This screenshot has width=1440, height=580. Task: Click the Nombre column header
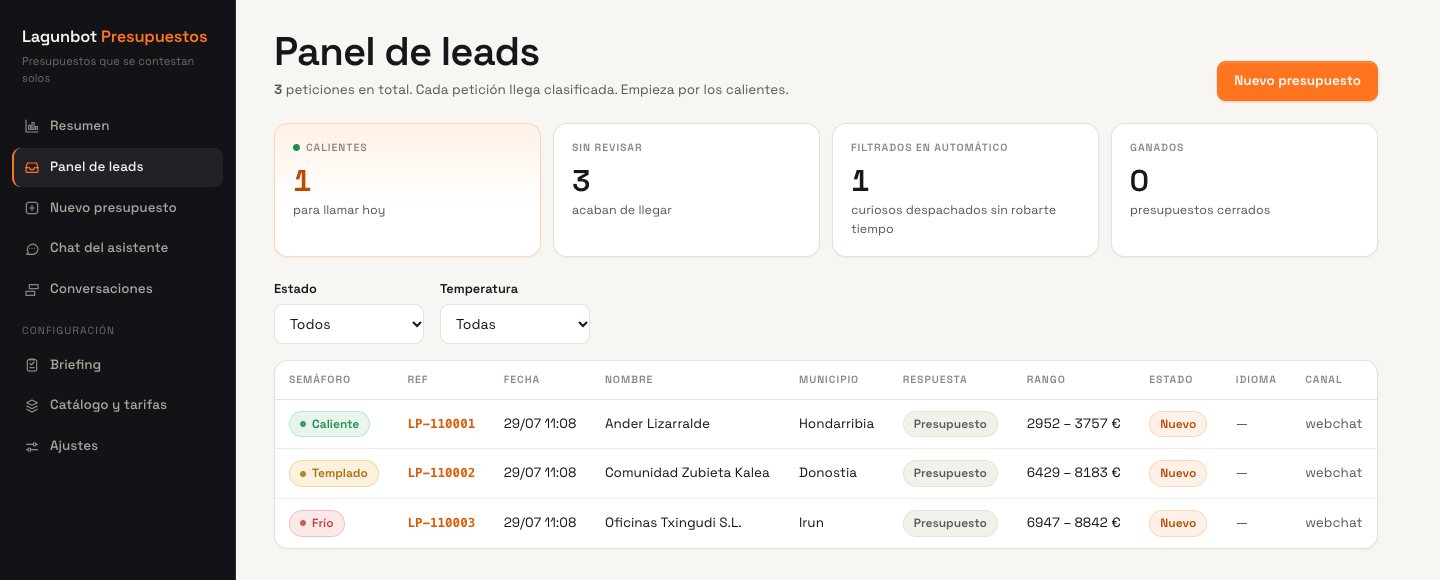click(629, 380)
